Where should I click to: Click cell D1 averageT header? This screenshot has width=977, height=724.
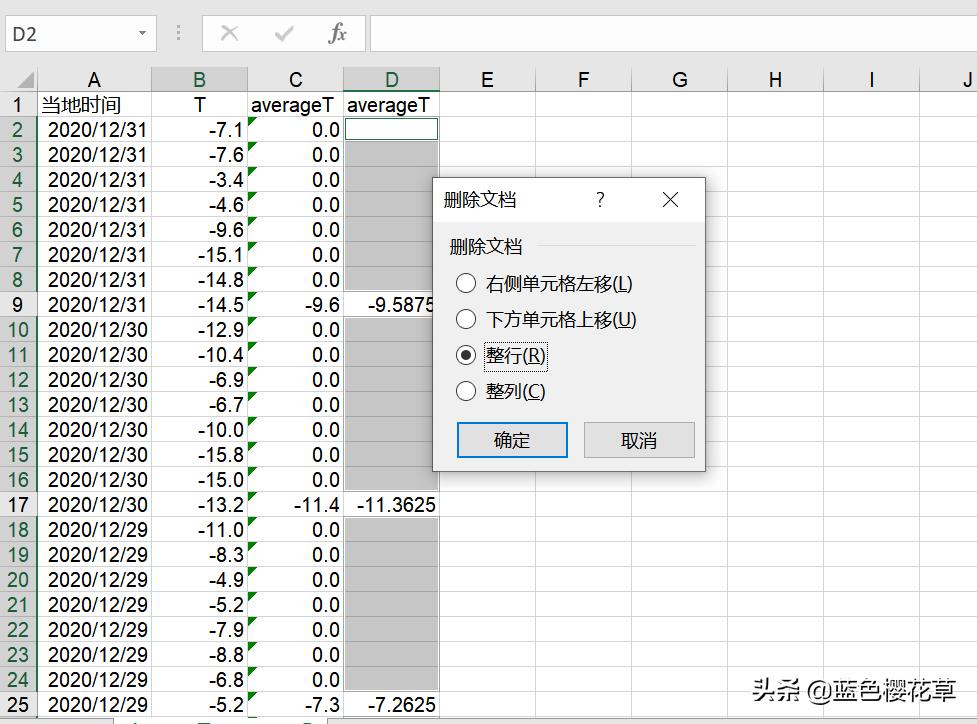point(391,105)
